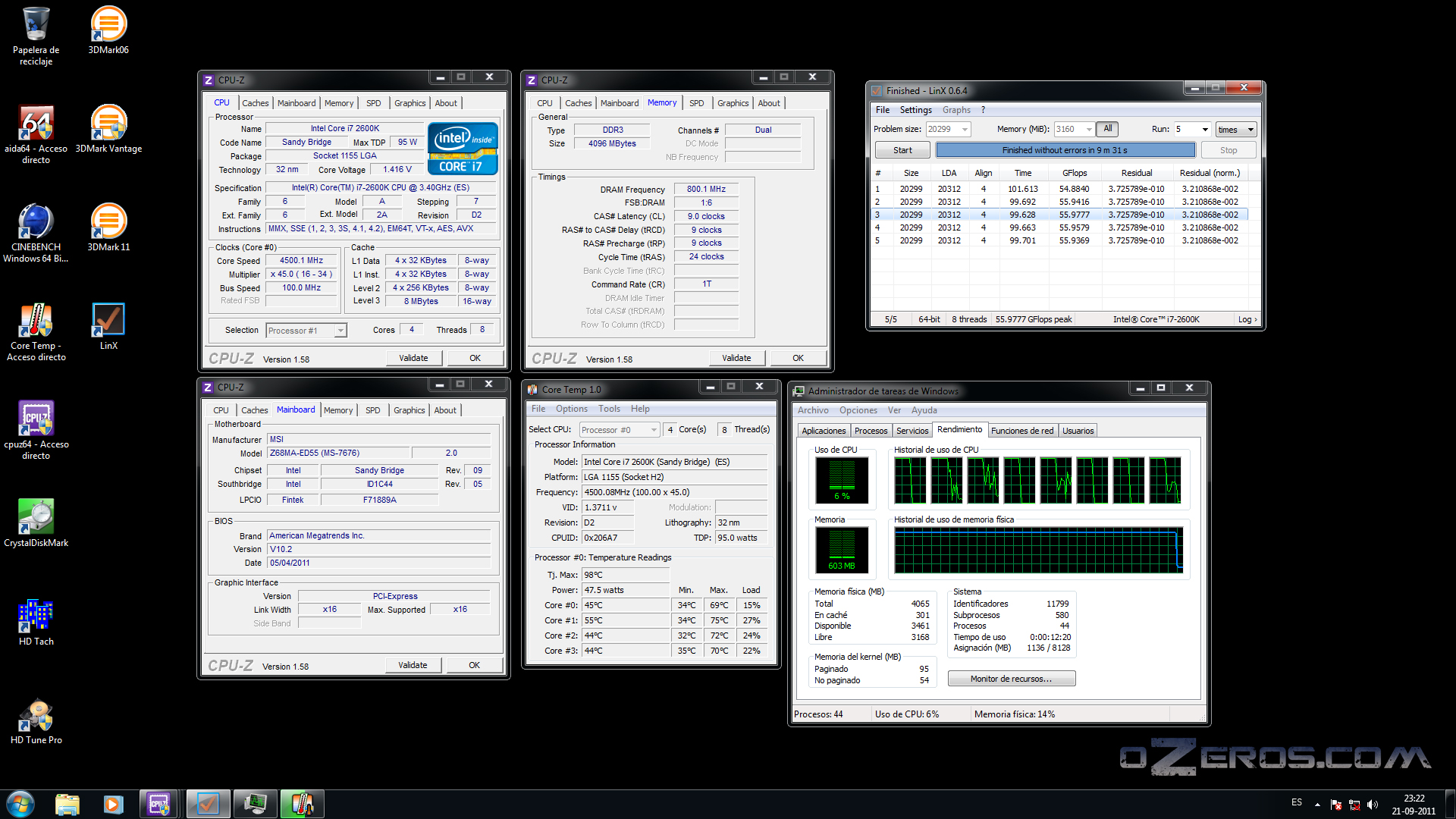This screenshot has width=1456, height=819.
Task: Open the Archivo menu in Task Manager
Action: pyautogui.click(x=812, y=410)
